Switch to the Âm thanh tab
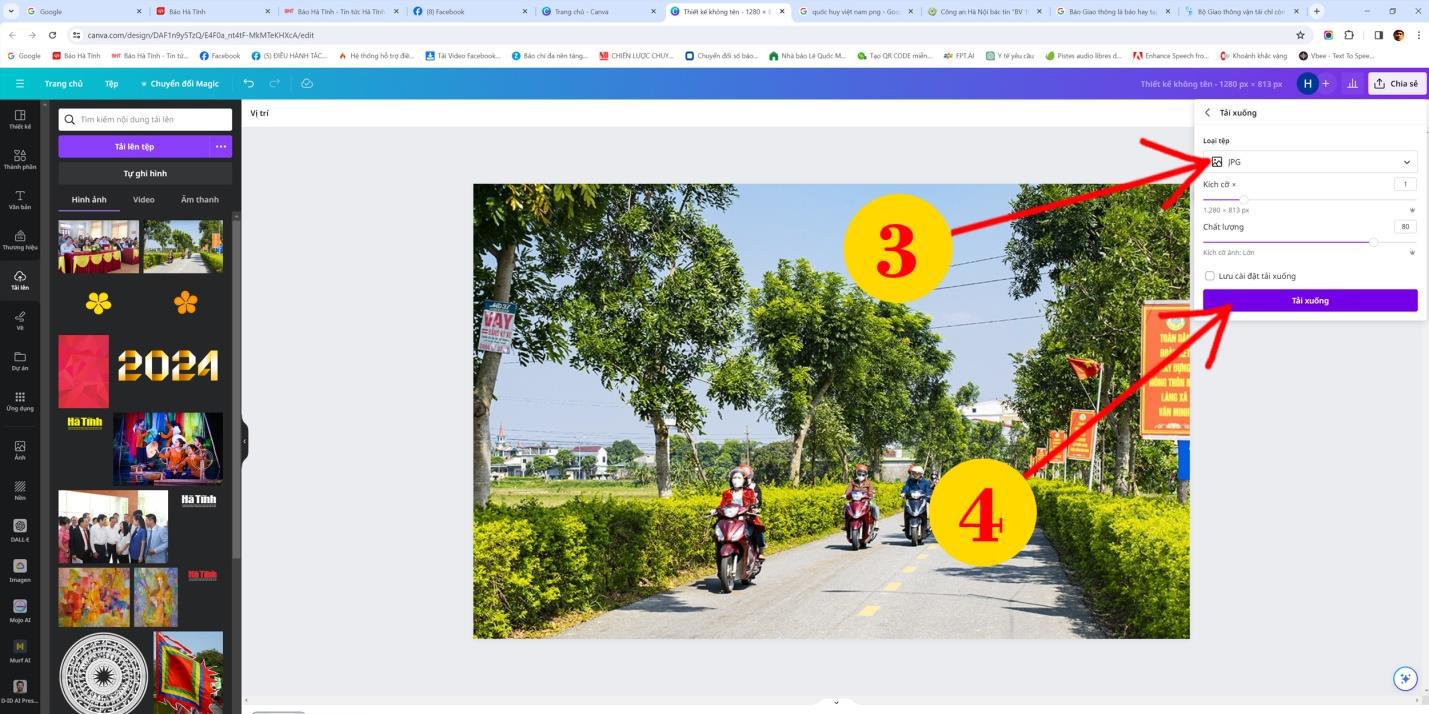This screenshot has height=714, width=1429. (x=199, y=199)
